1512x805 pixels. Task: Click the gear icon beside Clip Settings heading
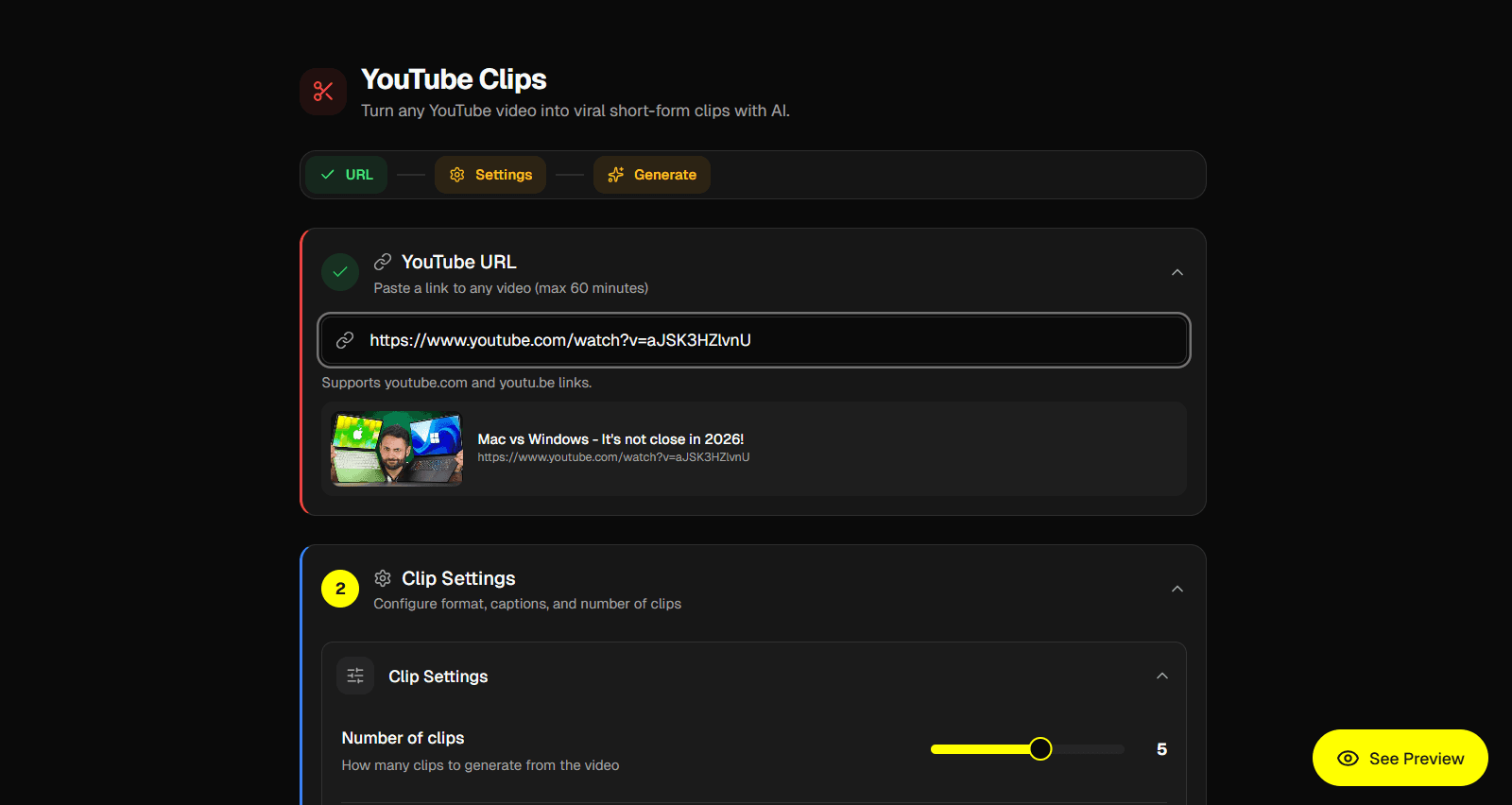point(383,578)
